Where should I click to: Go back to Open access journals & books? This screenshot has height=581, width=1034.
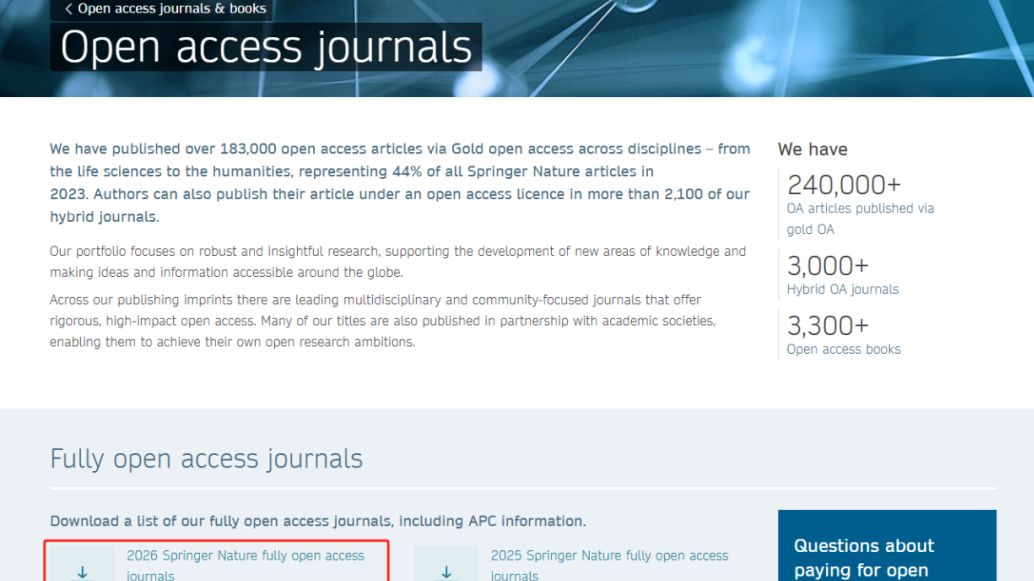(171, 9)
